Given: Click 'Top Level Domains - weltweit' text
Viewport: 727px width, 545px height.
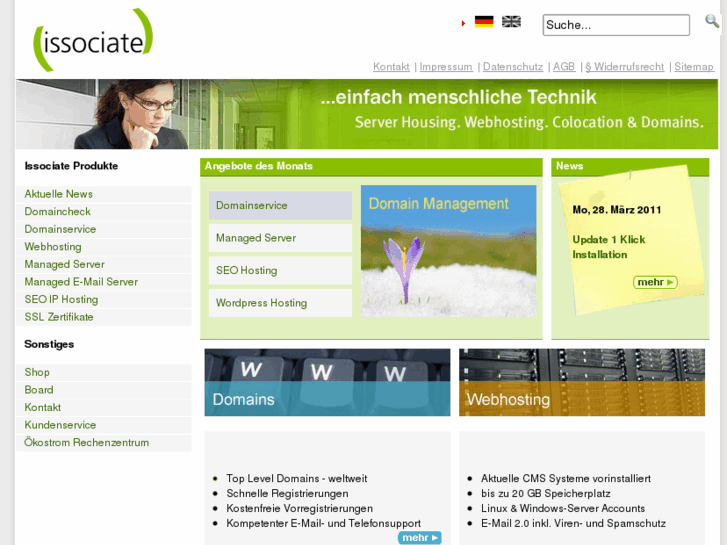Looking at the screenshot, I should (x=297, y=479).
